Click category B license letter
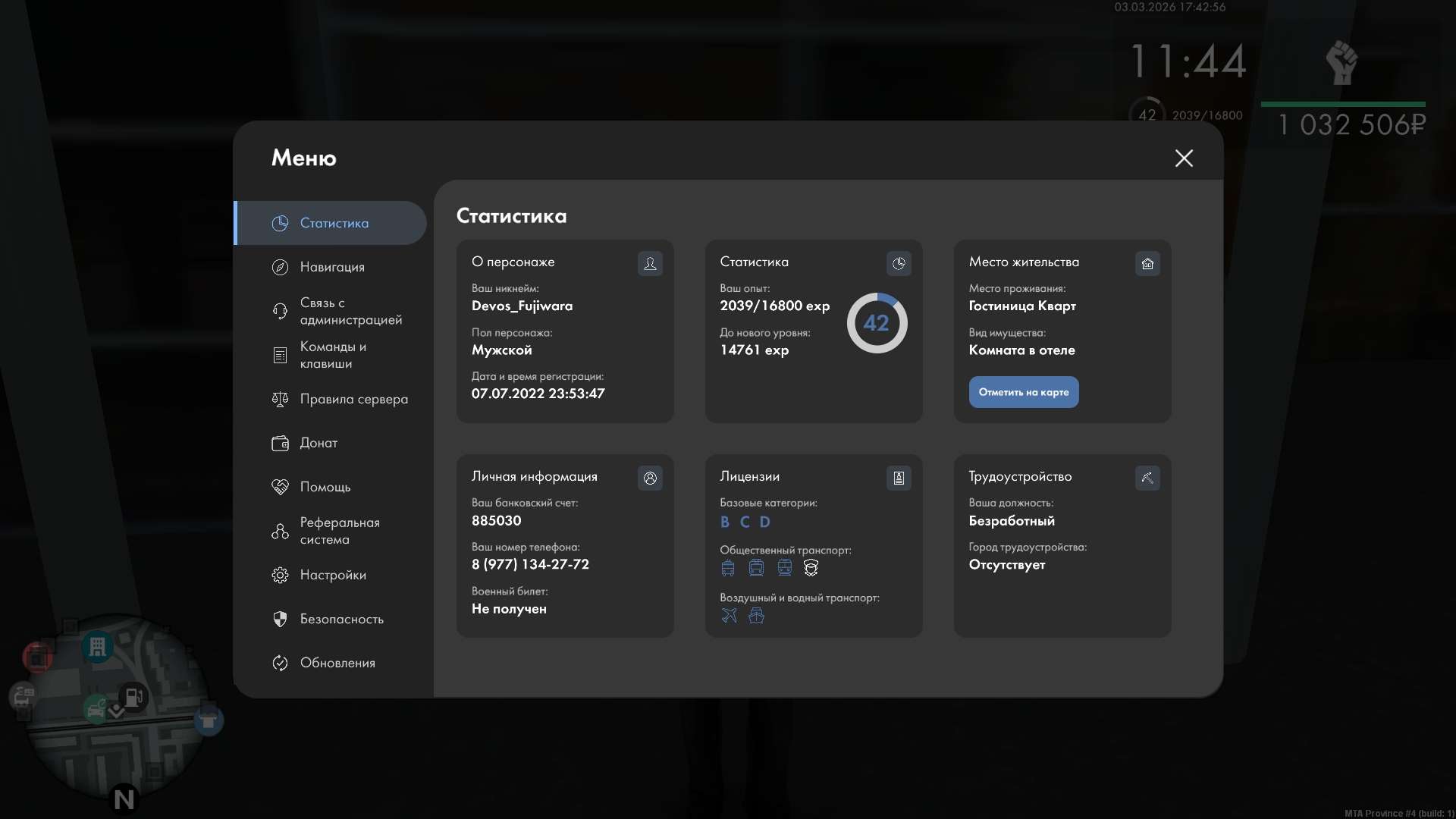The width and height of the screenshot is (1456, 819). (725, 522)
